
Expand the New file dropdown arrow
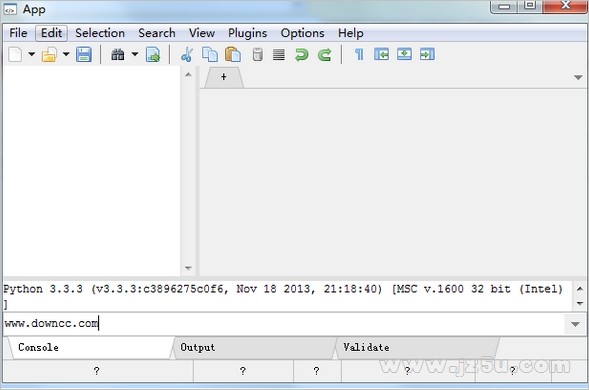32,55
